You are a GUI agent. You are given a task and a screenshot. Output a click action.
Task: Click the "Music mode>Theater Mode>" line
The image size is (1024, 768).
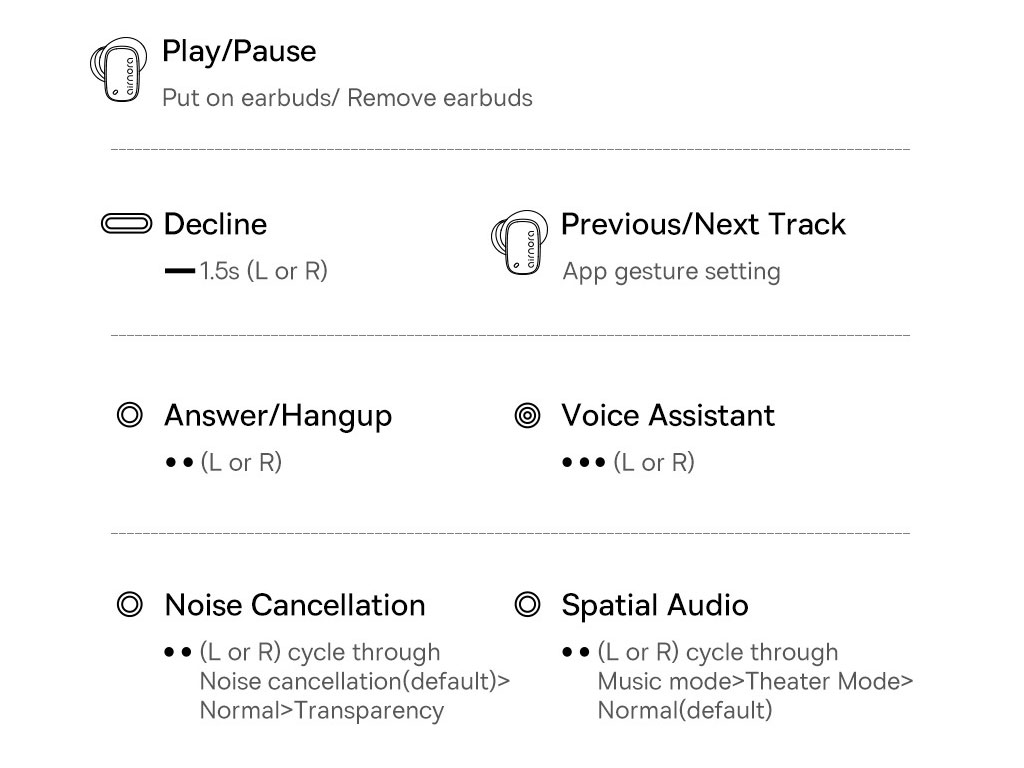point(755,682)
